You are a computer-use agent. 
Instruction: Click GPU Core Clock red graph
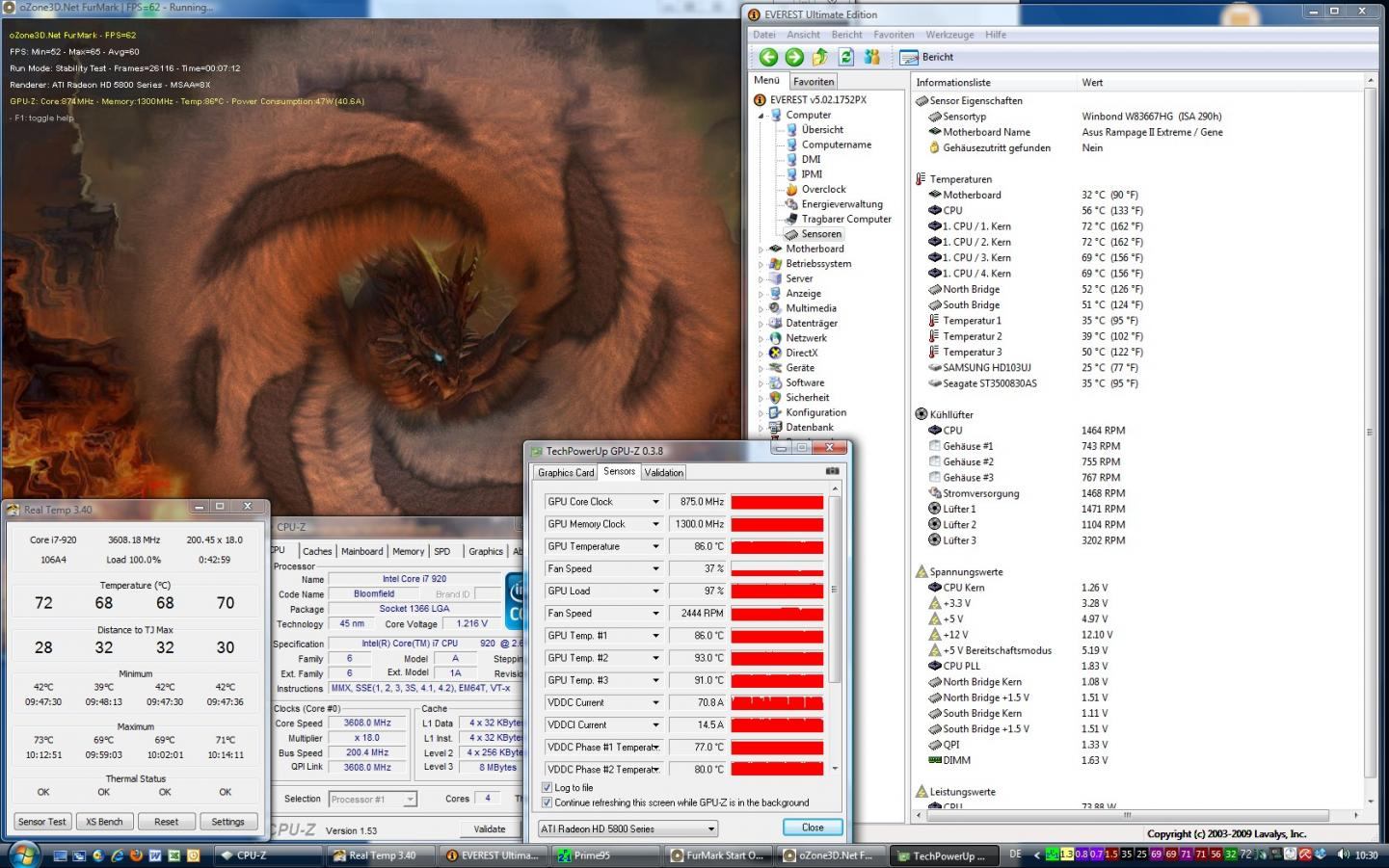click(777, 502)
